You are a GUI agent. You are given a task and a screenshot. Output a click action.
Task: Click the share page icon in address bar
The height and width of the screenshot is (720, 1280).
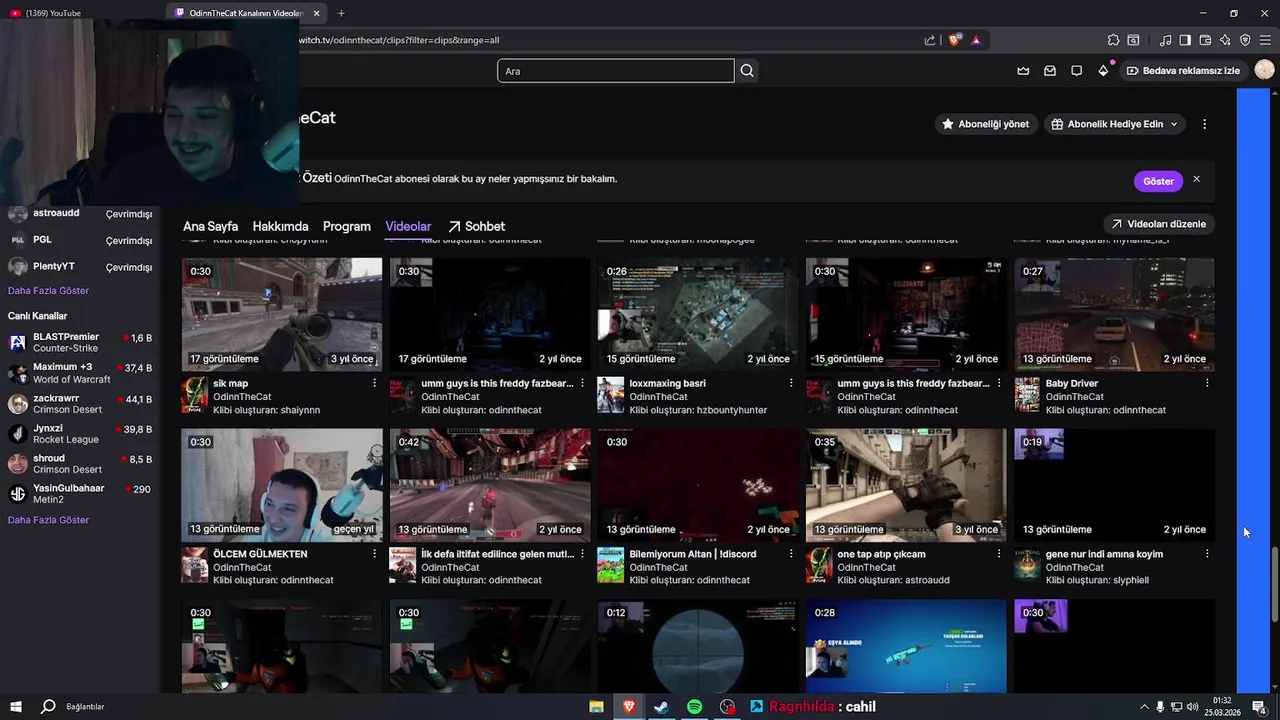click(930, 40)
